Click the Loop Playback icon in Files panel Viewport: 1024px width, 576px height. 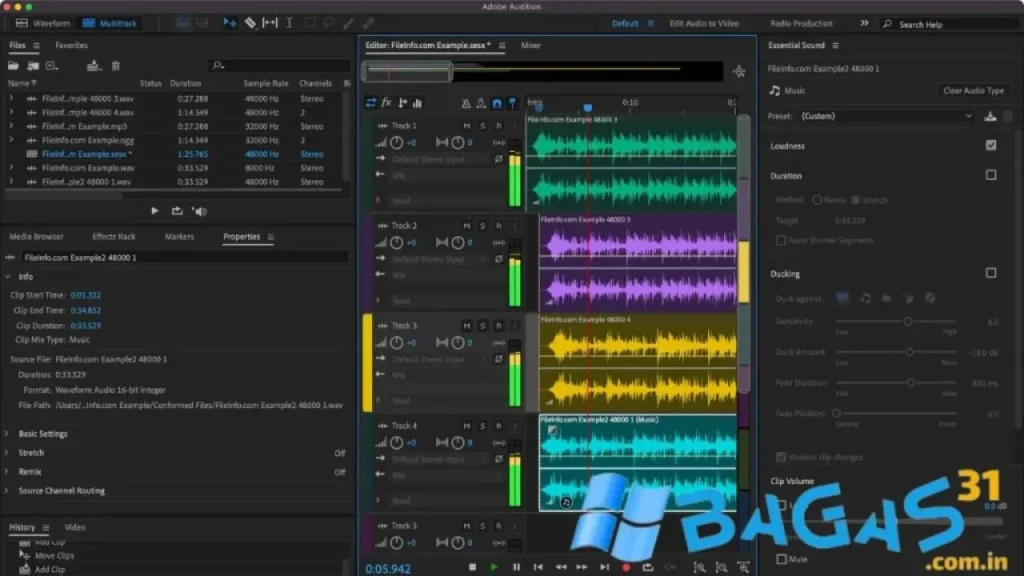177,211
